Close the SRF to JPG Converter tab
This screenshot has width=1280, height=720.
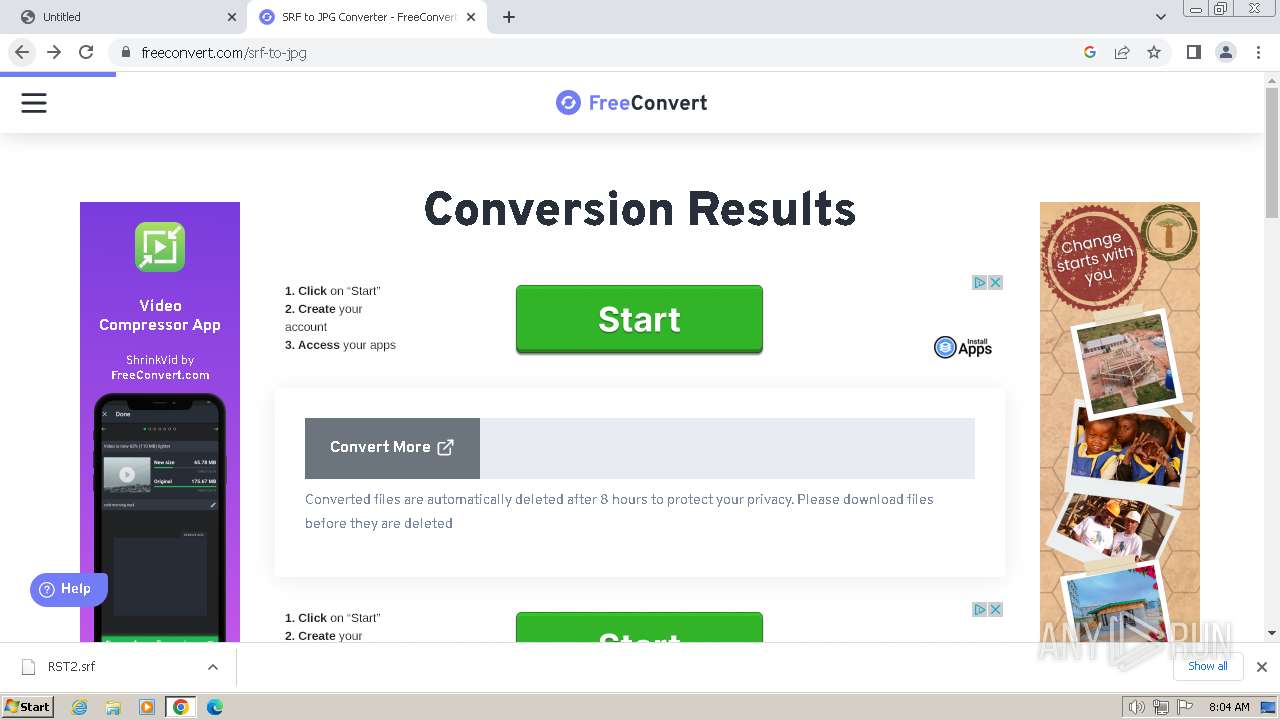click(x=471, y=17)
